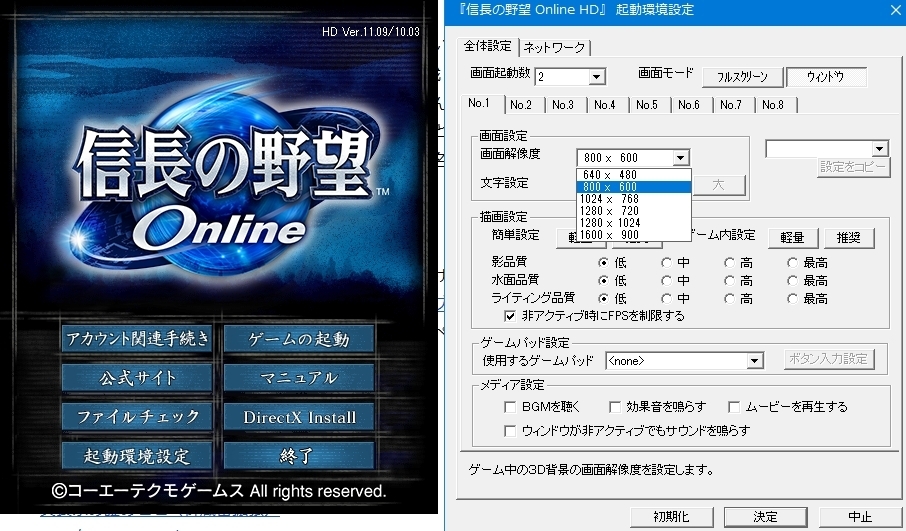This screenshot has width=906, height=531.
Task: Set 水面品質 to 最高
Action: coord(792,281)
